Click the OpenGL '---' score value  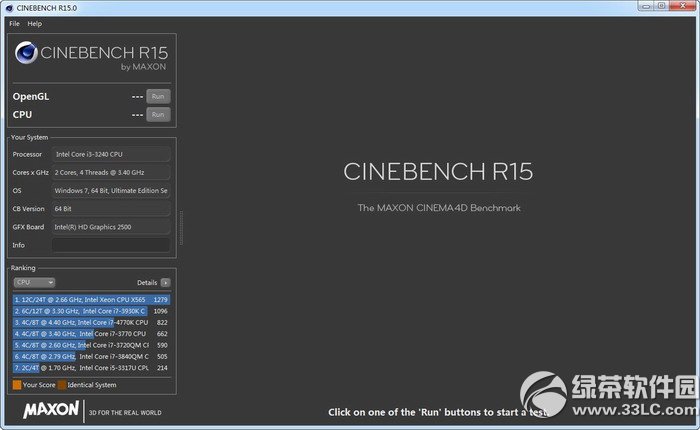click(x=138, y=97)
